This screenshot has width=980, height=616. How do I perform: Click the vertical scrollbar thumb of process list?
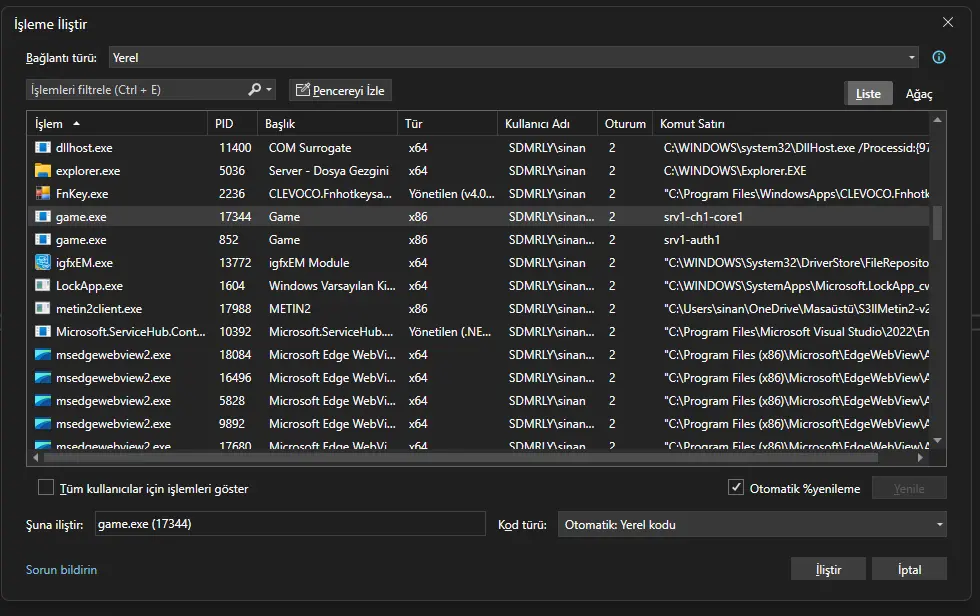point(937,223)
